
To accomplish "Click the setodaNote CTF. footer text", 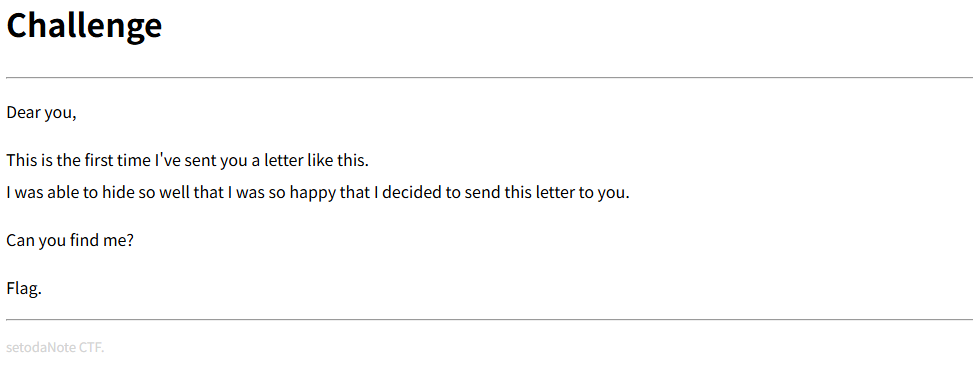I will pyautogui.click(x=55, y=348).
